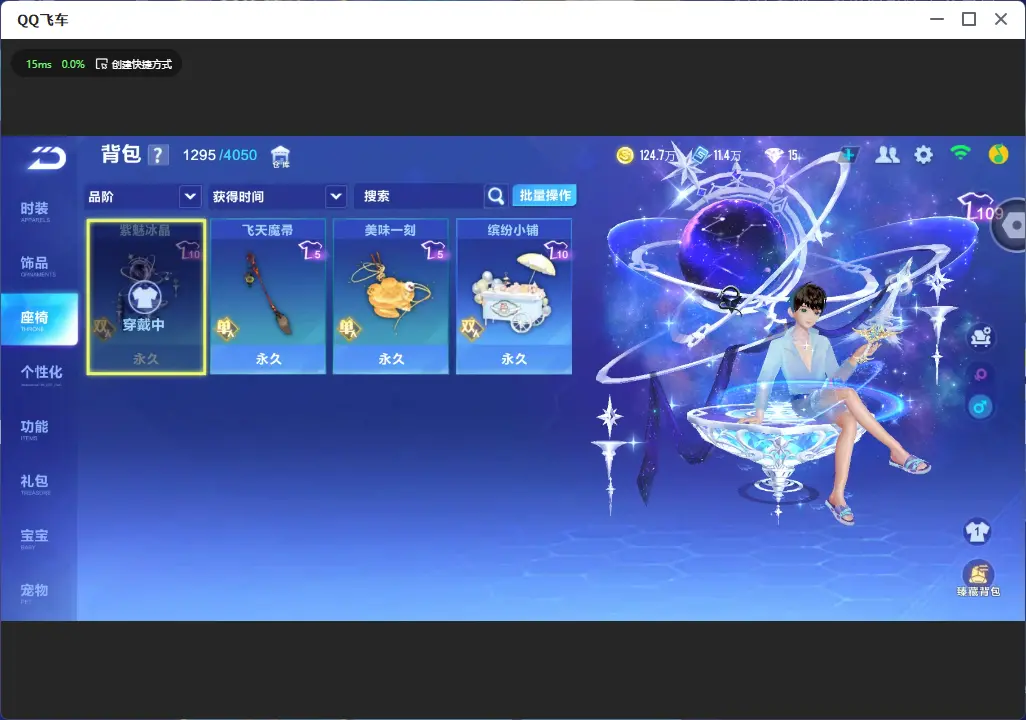This screenshot has width=1026, height=720.
Task: Select the 美味一刻 item card
Action: pos(391,297)
